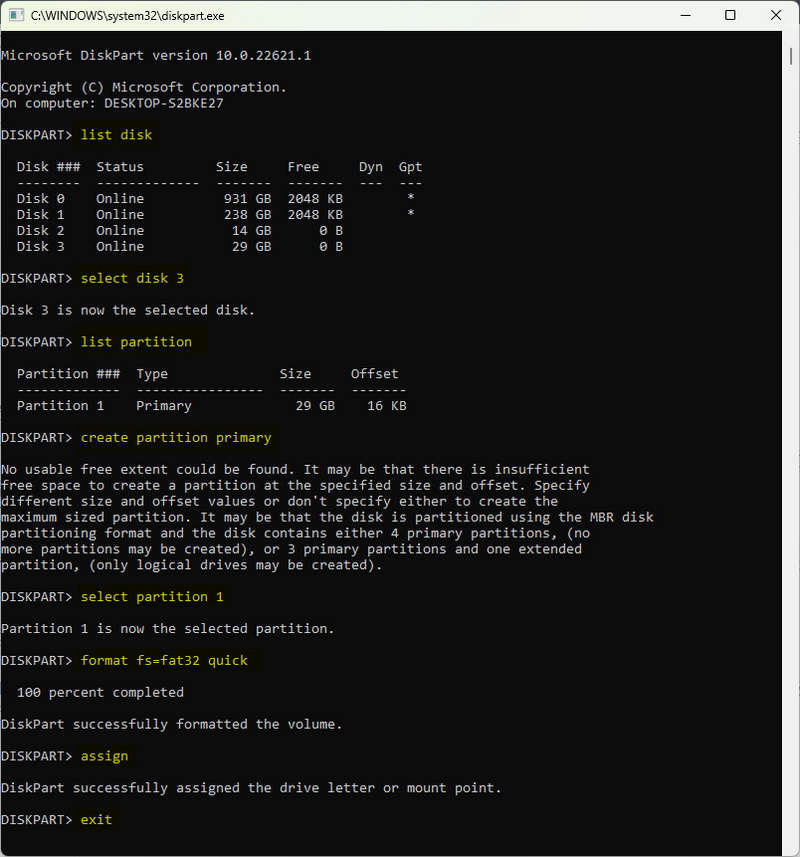
Task: Click the 'Dyn' column header
Action: 371,167
